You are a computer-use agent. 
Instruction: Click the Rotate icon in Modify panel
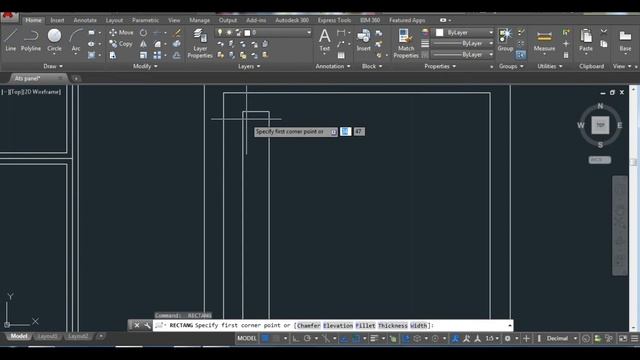click(x=143, y=32)
